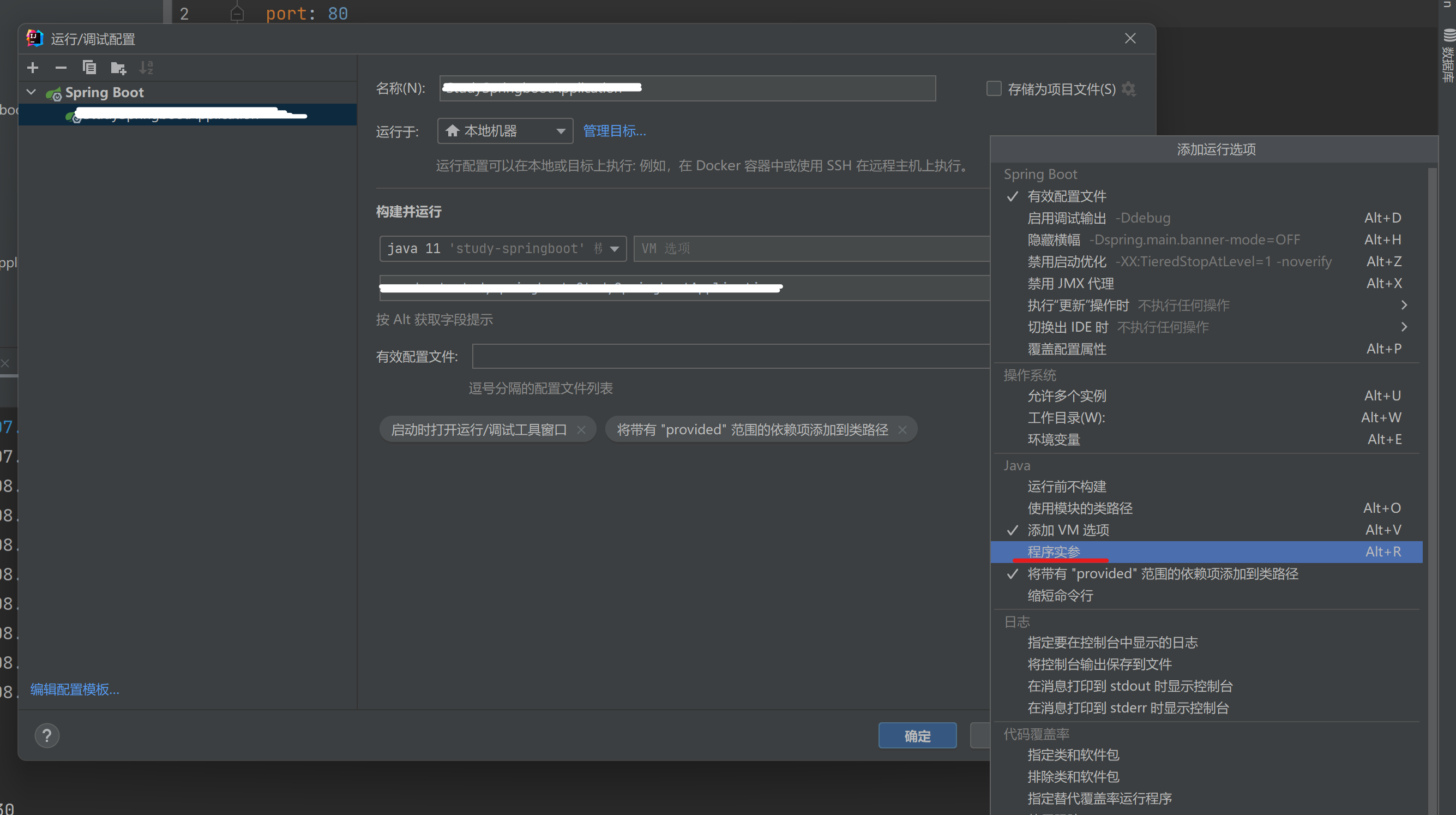Collapse the Spring Boot tree node

tap(32, 92)
